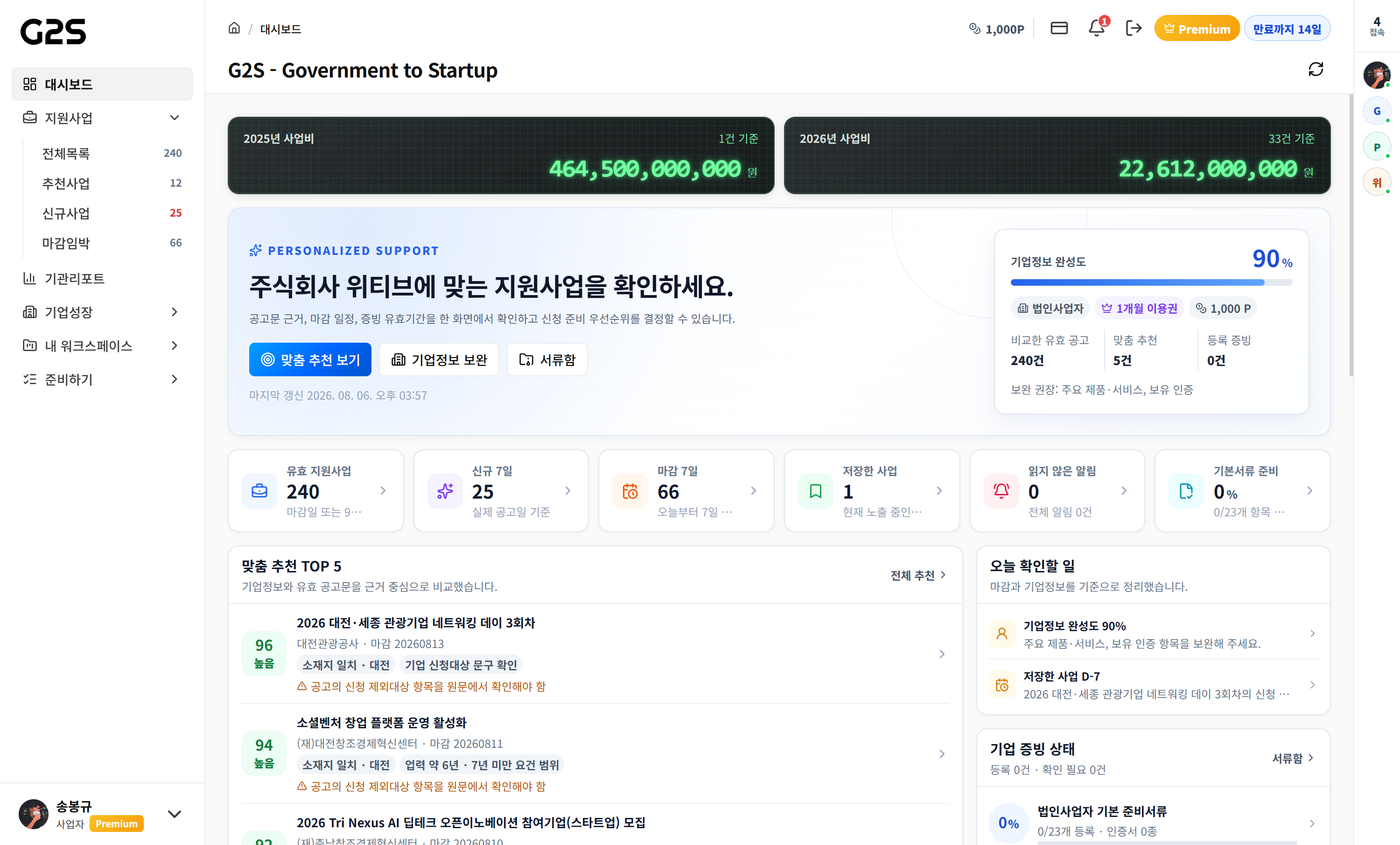The height and width of the screenshot is (845, 1400).
Task: Click the Premium badge under 송봉규
Action: pos(117,824)
